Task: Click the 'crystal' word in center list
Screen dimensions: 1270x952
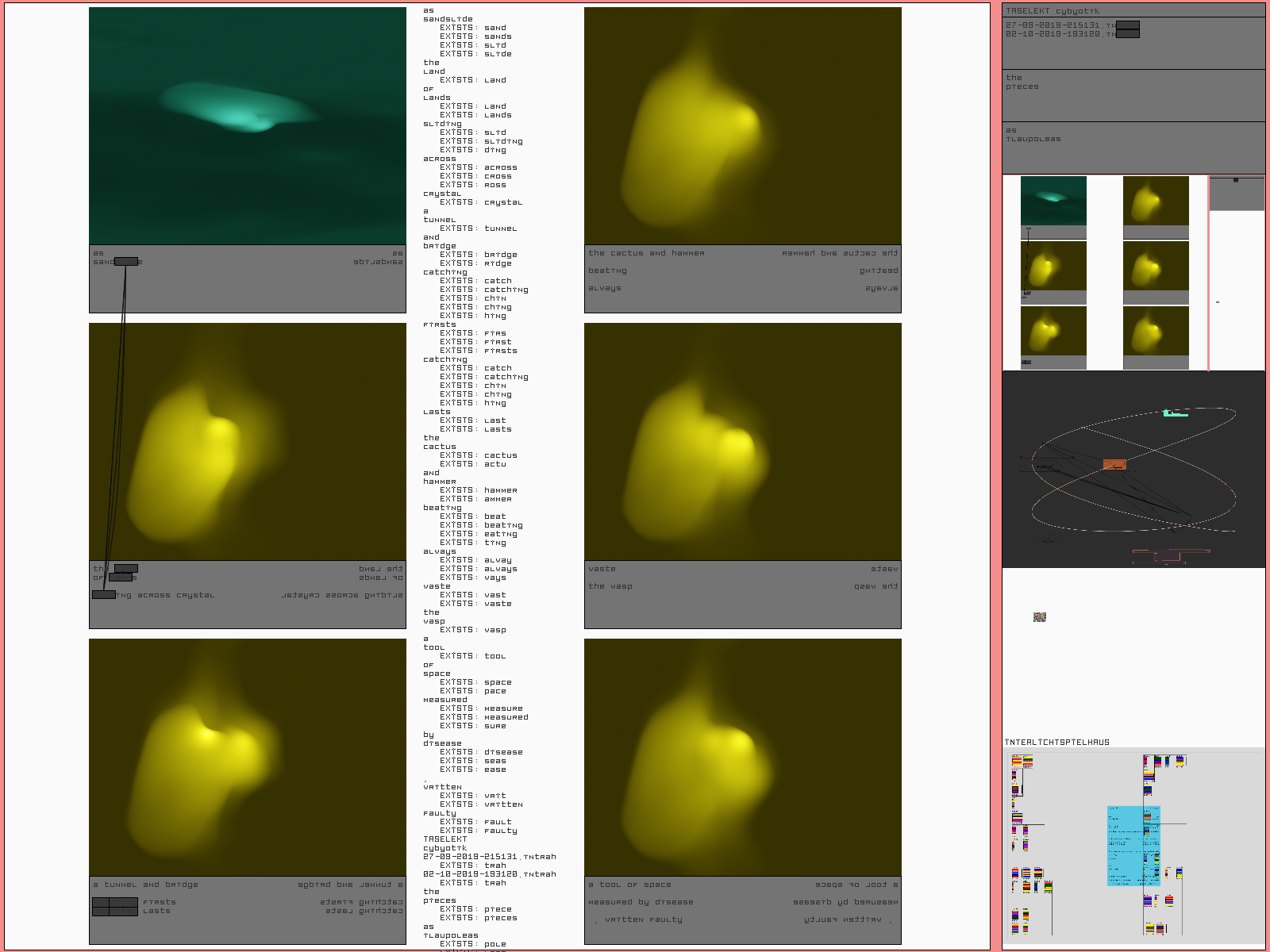Action: (x=441, y=194)
